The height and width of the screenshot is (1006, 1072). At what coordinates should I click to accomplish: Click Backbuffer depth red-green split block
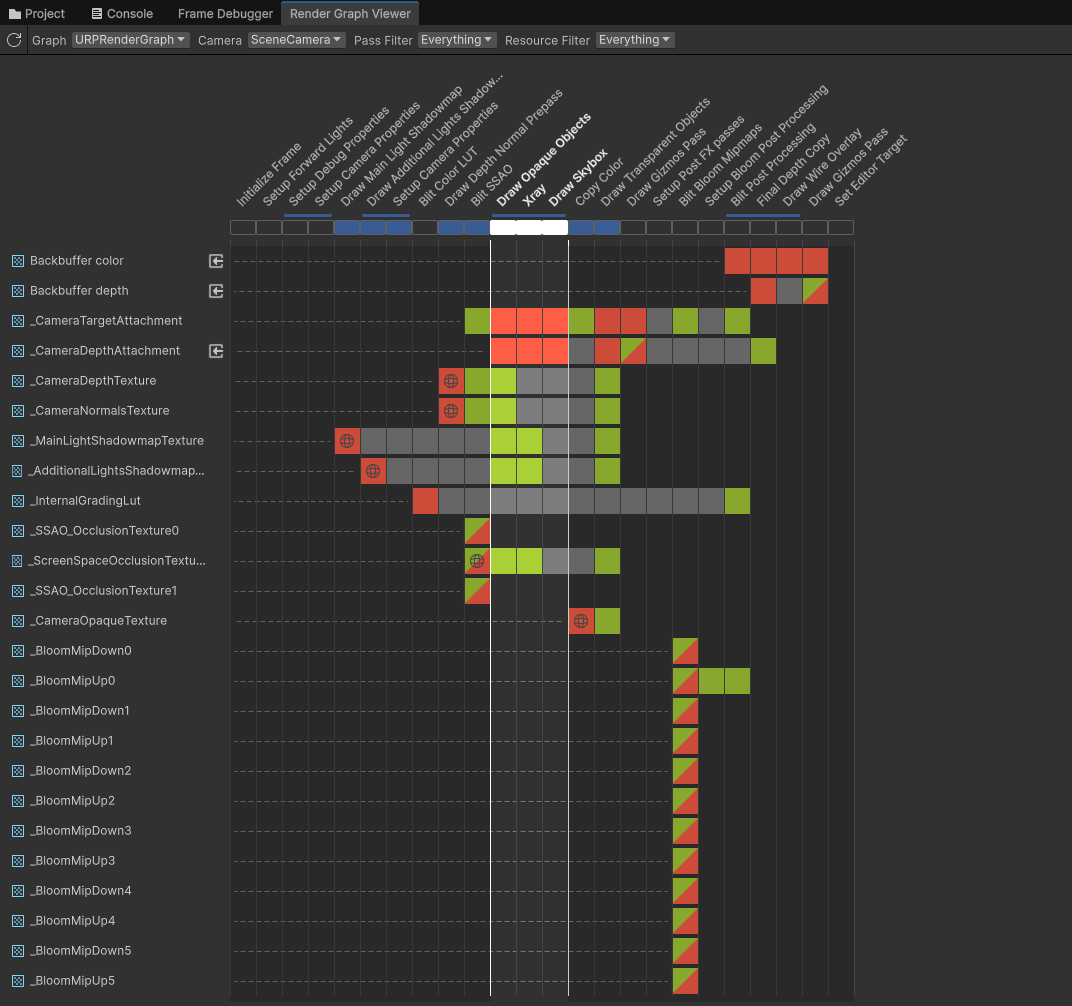coord(815,291)
